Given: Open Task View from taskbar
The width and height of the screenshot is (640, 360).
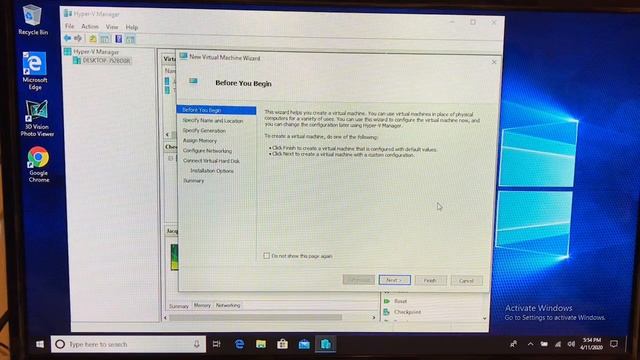Looking at the screenshot, I should pos(217,344).
